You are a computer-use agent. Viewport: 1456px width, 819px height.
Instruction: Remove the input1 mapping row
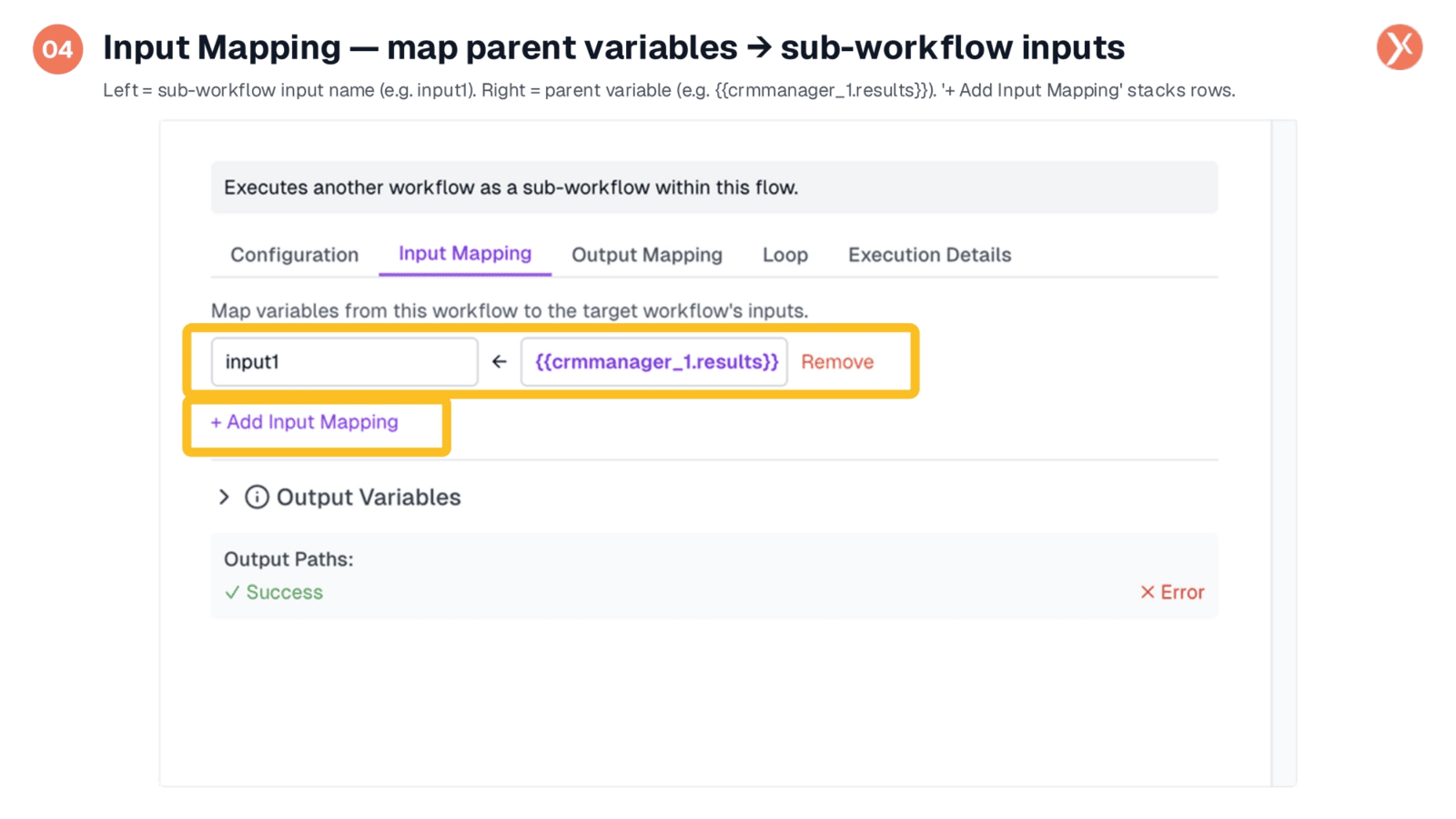coord(837,362)
